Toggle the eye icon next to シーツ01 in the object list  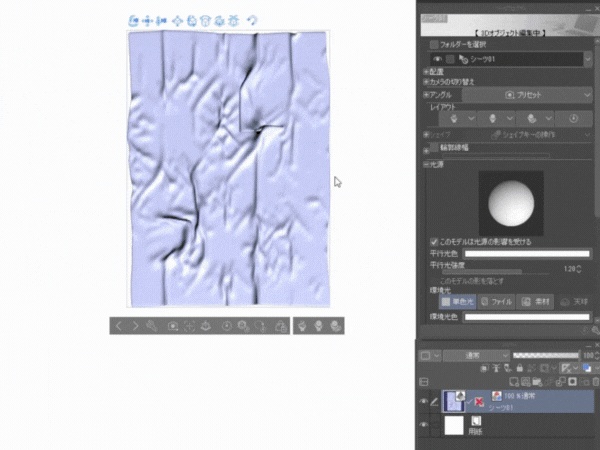tap(437, 59)
